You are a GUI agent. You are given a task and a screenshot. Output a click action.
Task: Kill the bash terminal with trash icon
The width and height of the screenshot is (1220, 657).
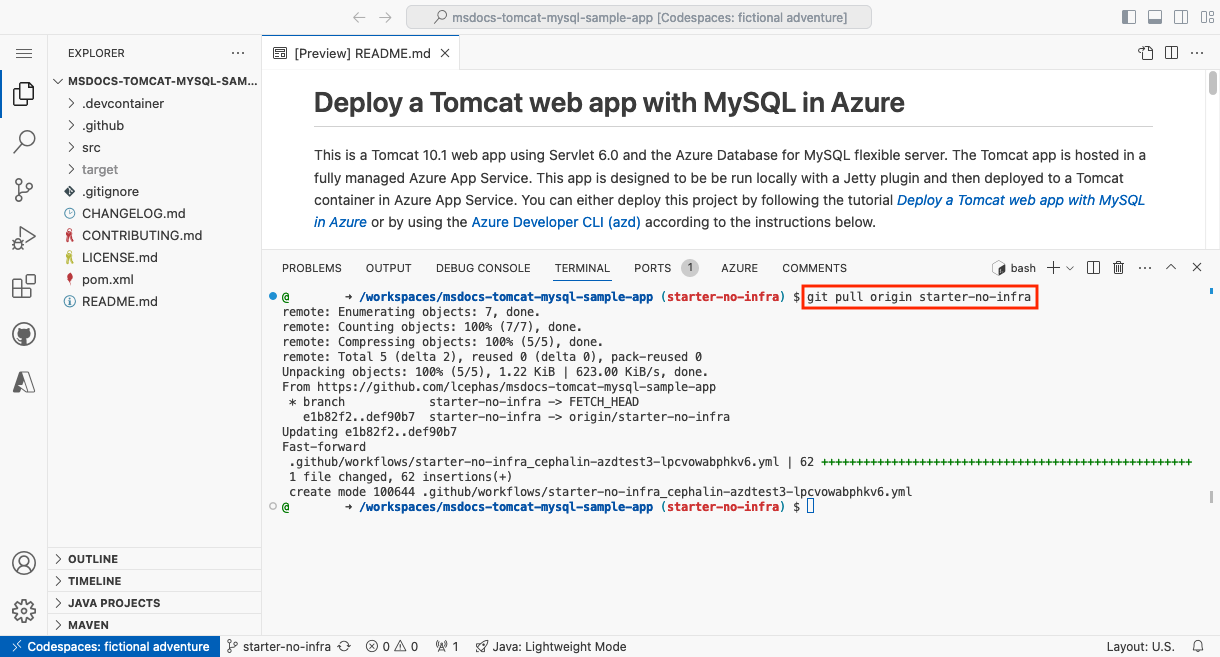1118,267
